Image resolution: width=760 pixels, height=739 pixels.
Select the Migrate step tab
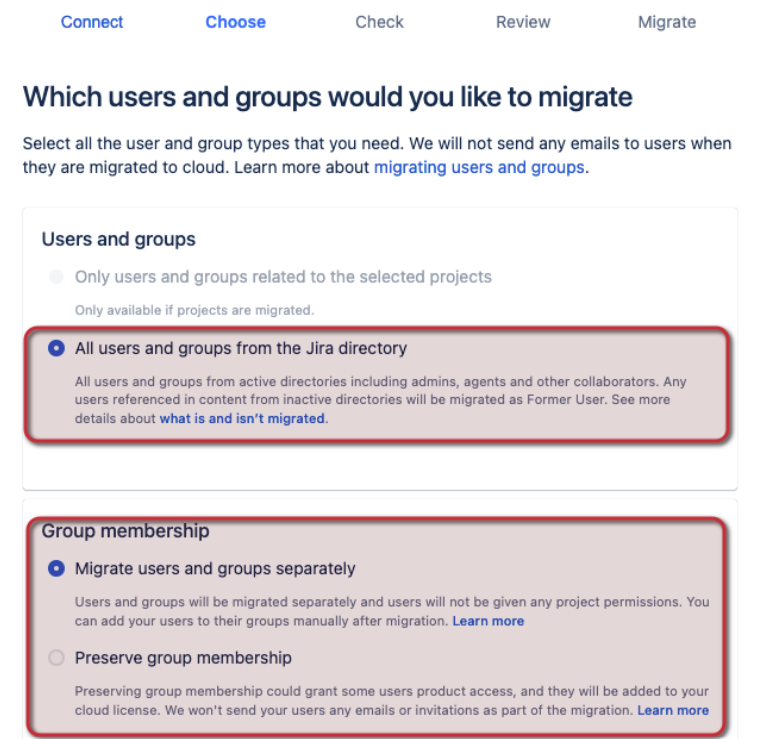pos(667,22)
